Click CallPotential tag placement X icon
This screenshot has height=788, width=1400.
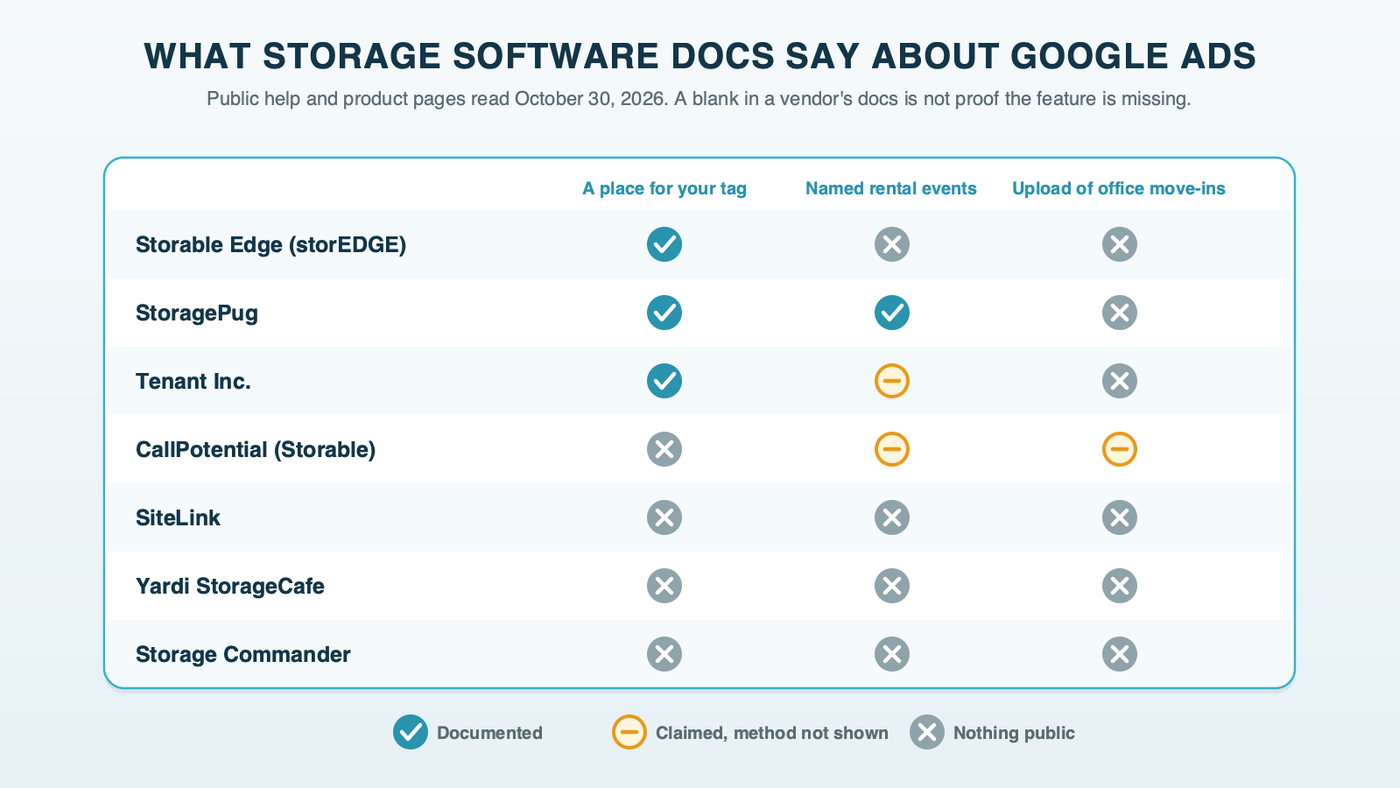664,449
